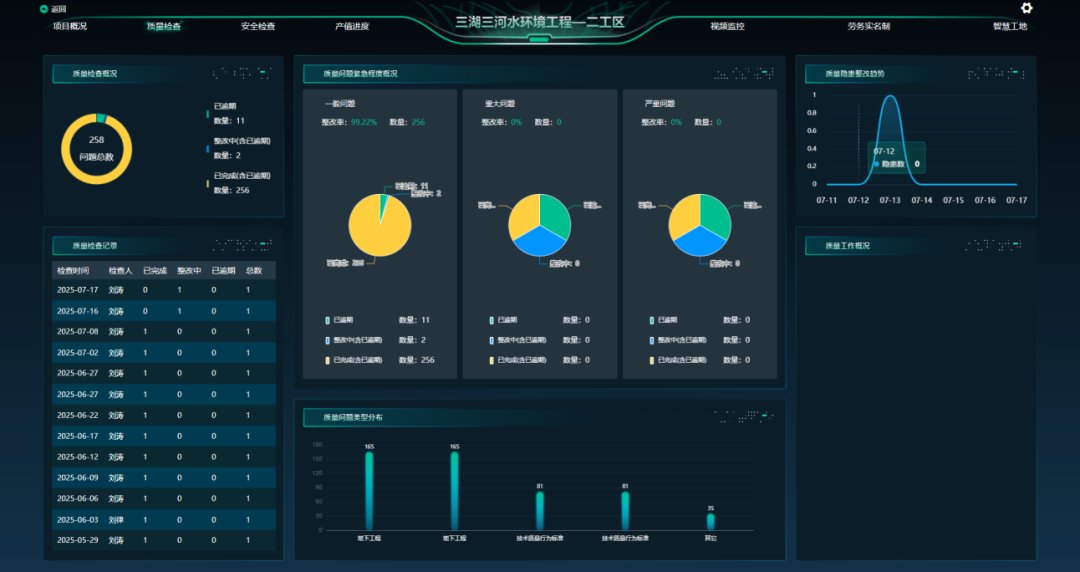Viewport: 1080px width, 572px height.
Task: Click the 其它 bar in type distribution
Action: coord(711,521)
